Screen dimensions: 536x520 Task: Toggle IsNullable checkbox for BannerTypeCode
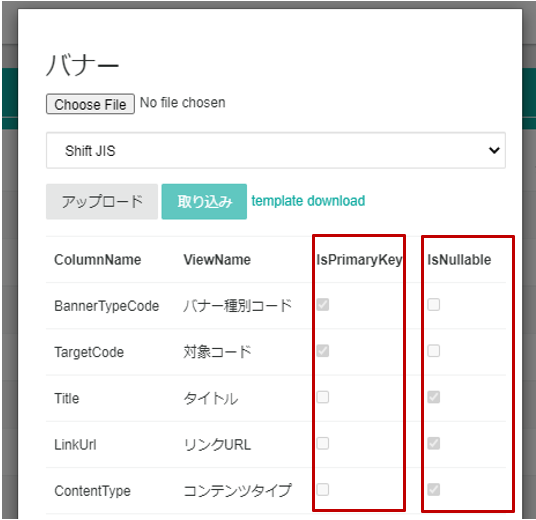pyautogui.click(x=433, y=305)
